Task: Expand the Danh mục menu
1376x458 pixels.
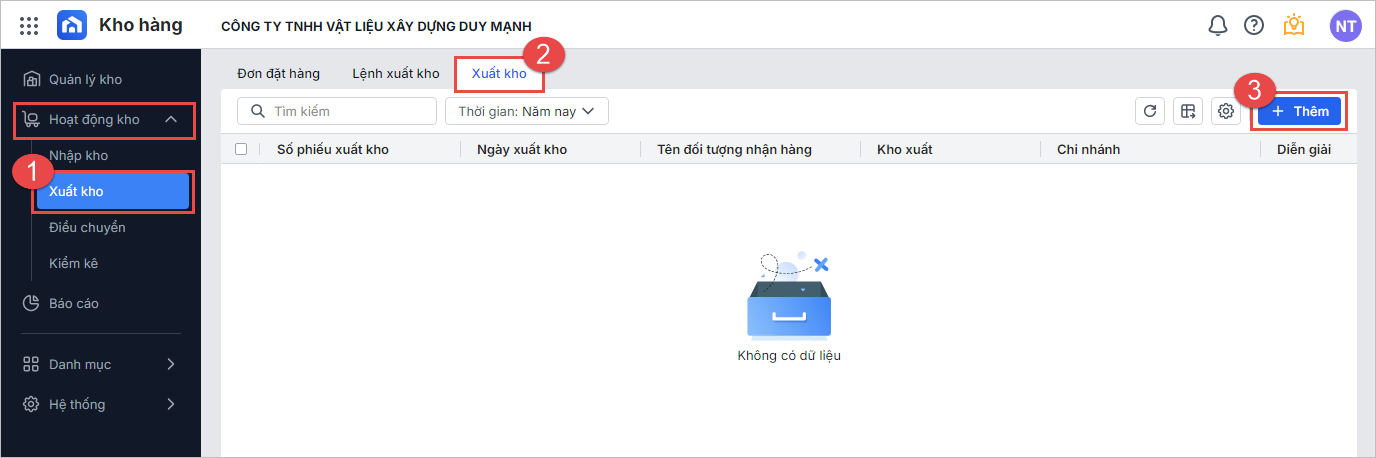Action: click(x=170, y=364)
